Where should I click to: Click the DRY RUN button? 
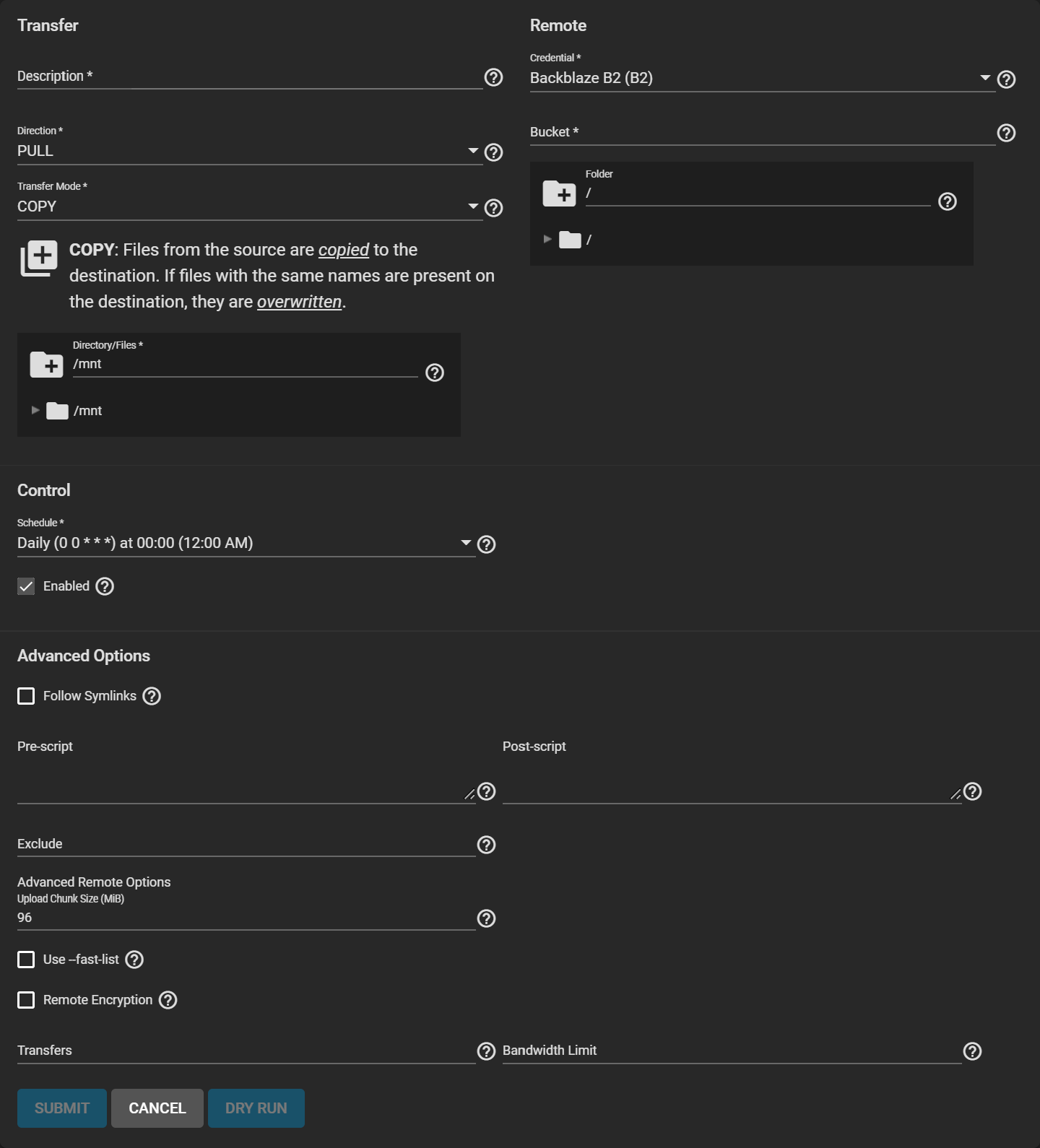256,1108
